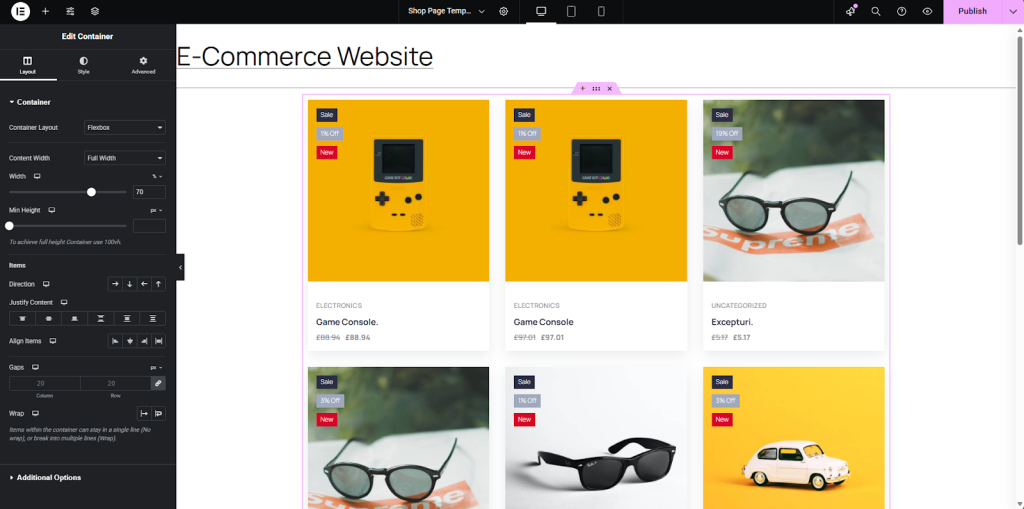
Task: Open the What's New notifications icon
Action: 850,11
